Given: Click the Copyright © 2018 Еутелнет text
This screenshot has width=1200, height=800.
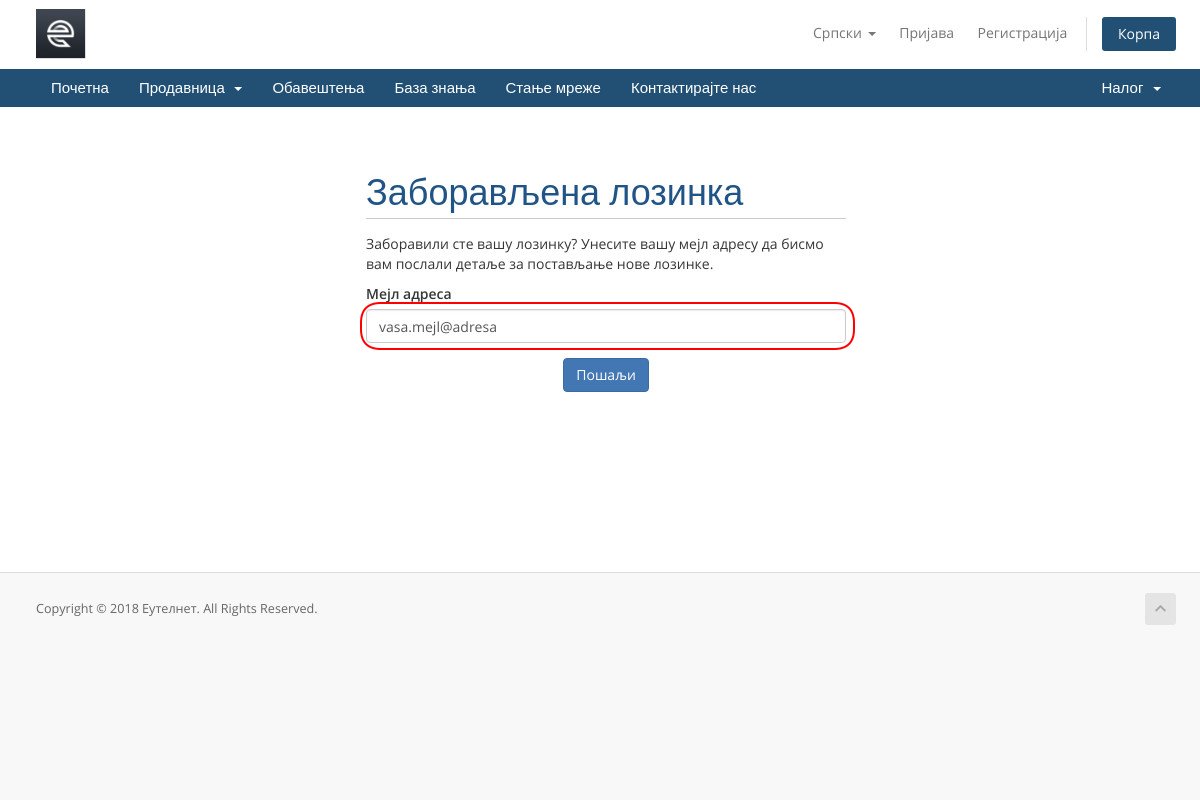Looking at the screenshot, I should pyautogui.click(x=118, y=608).
